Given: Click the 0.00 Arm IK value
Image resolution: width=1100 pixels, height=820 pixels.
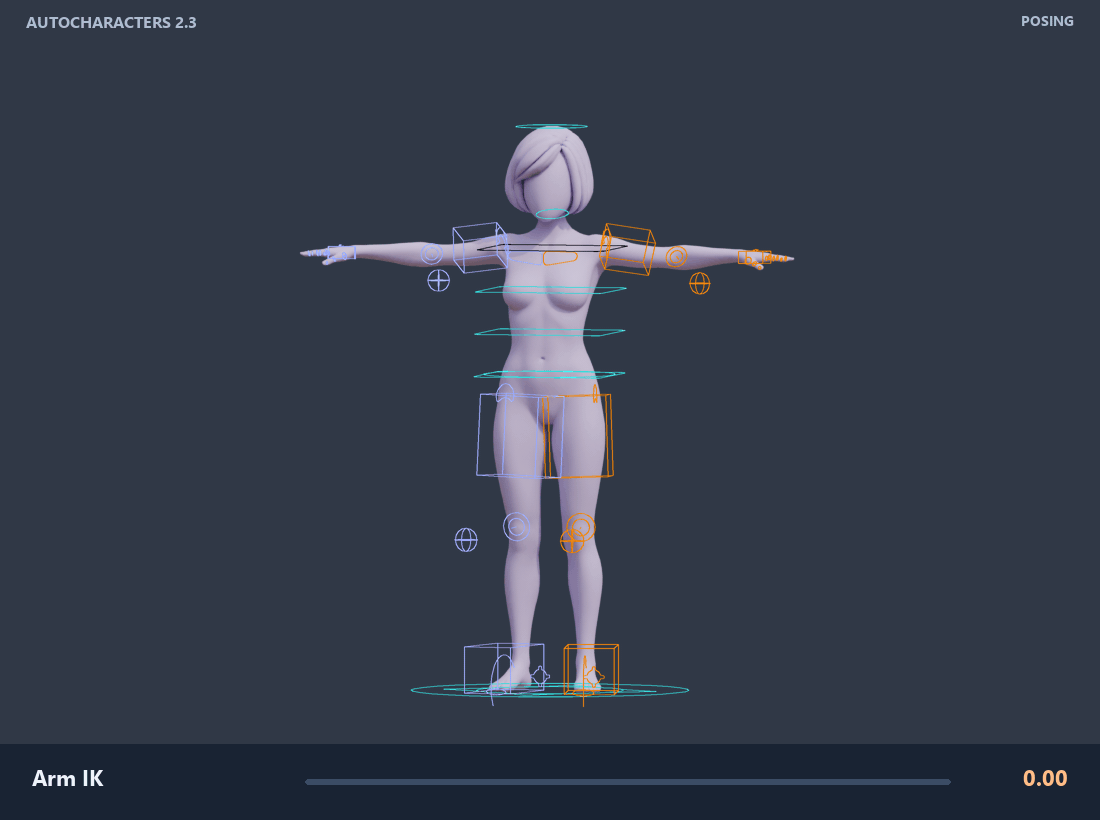Looking at the screenshot, I should [x=1045, y=778].
